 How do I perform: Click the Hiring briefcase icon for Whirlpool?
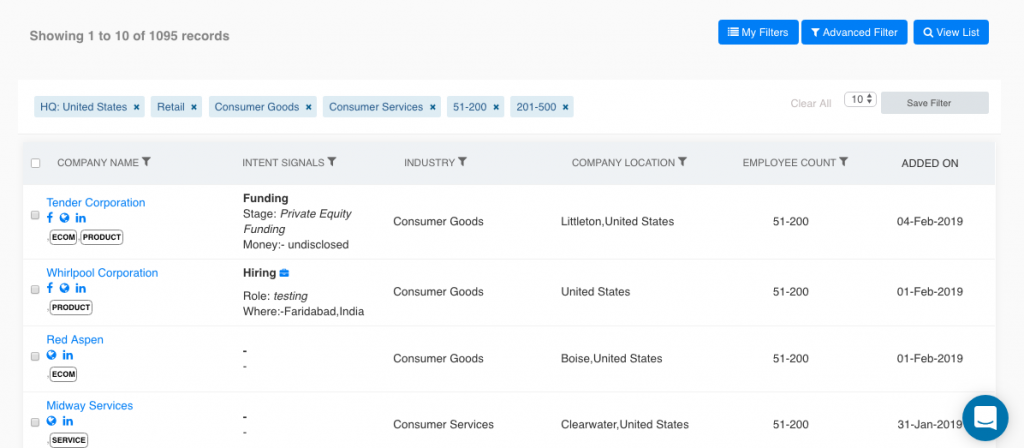click(x=284, y=273)
